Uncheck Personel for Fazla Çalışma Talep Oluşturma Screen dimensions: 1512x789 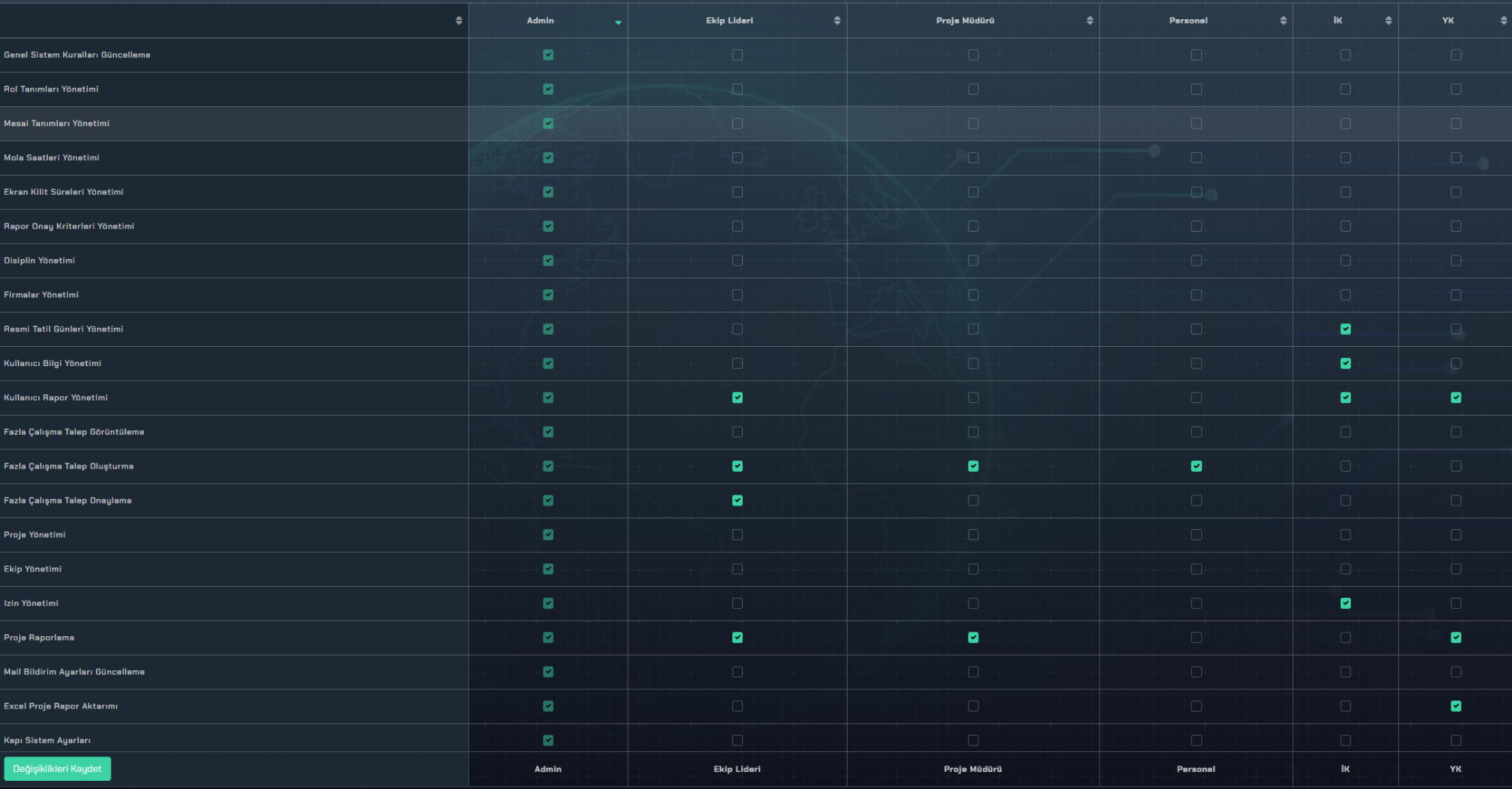pyautogui.click(x=1196, y=466)
